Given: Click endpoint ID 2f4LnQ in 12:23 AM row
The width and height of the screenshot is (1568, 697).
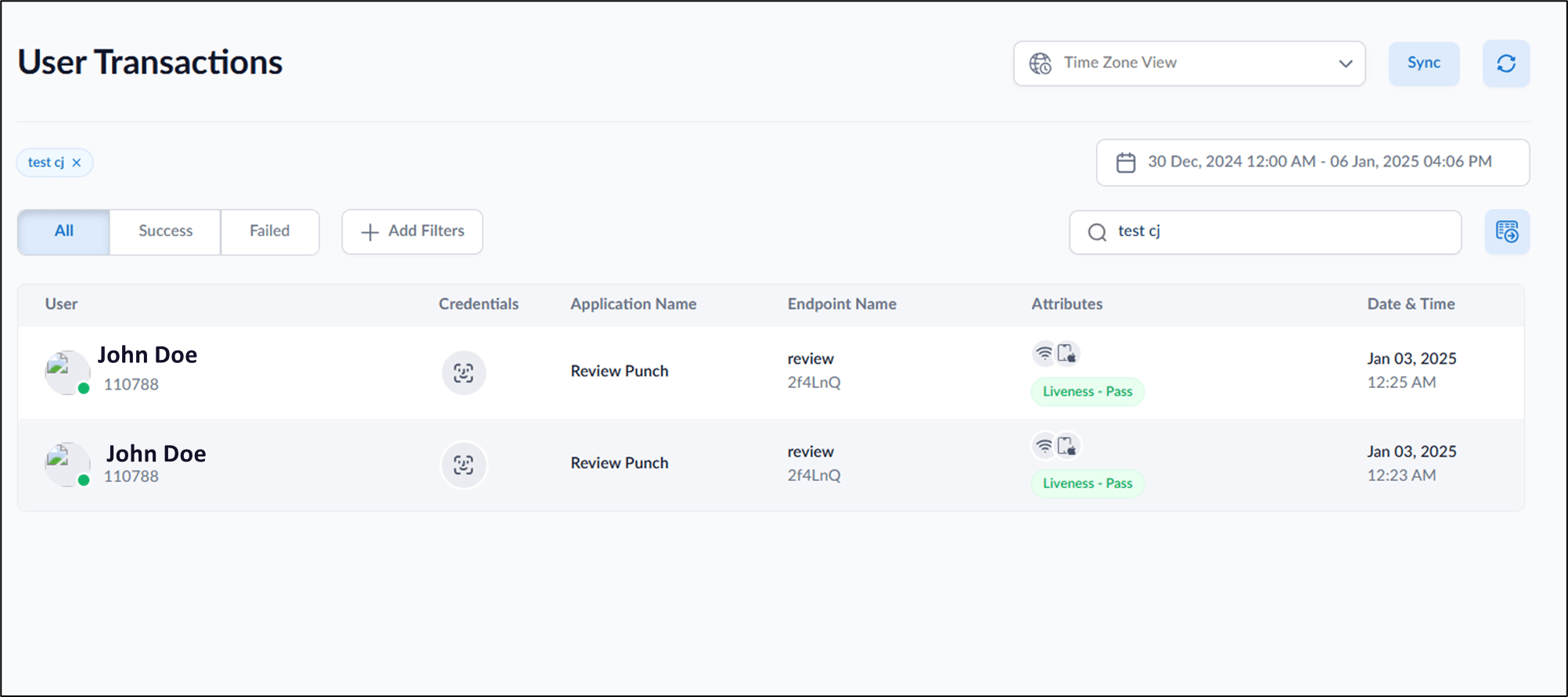Looking at the screenshot, I should coord(814,476).
